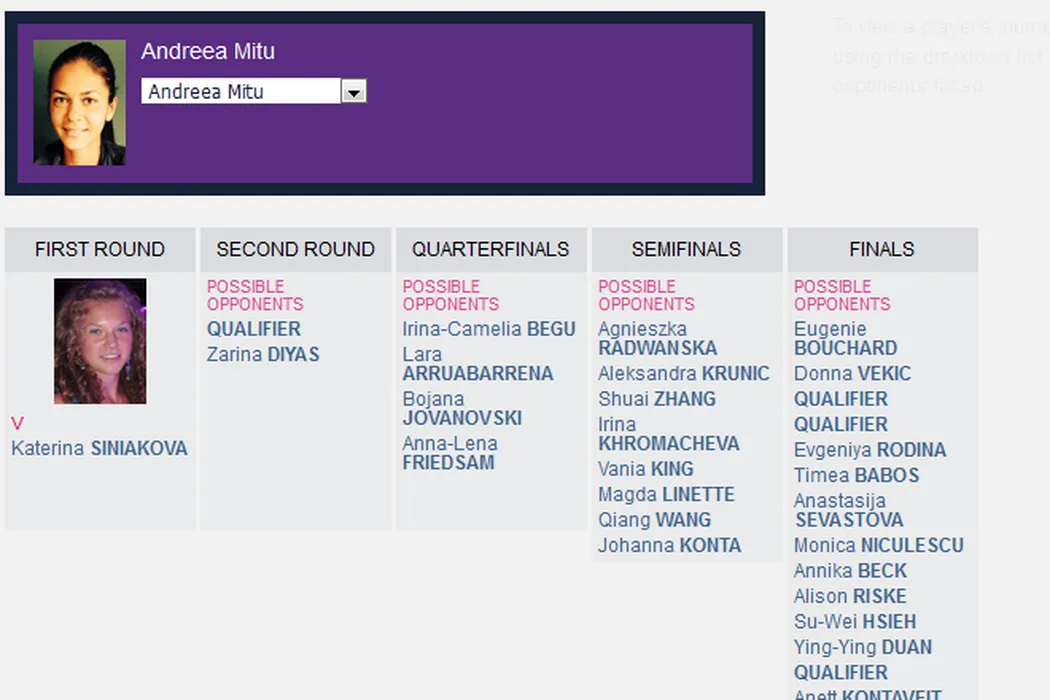1050x700 pixels.
Task: Select the Second Round column header
Action: tap(295, 249)
